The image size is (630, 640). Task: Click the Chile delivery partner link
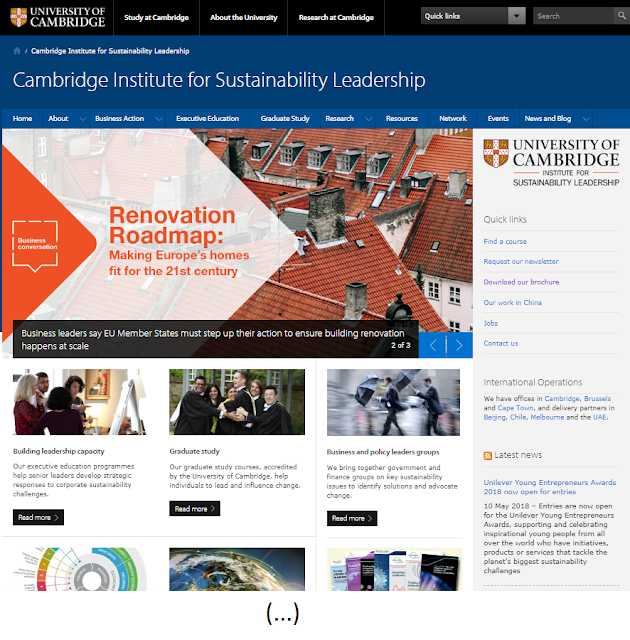tap(518, 417)
